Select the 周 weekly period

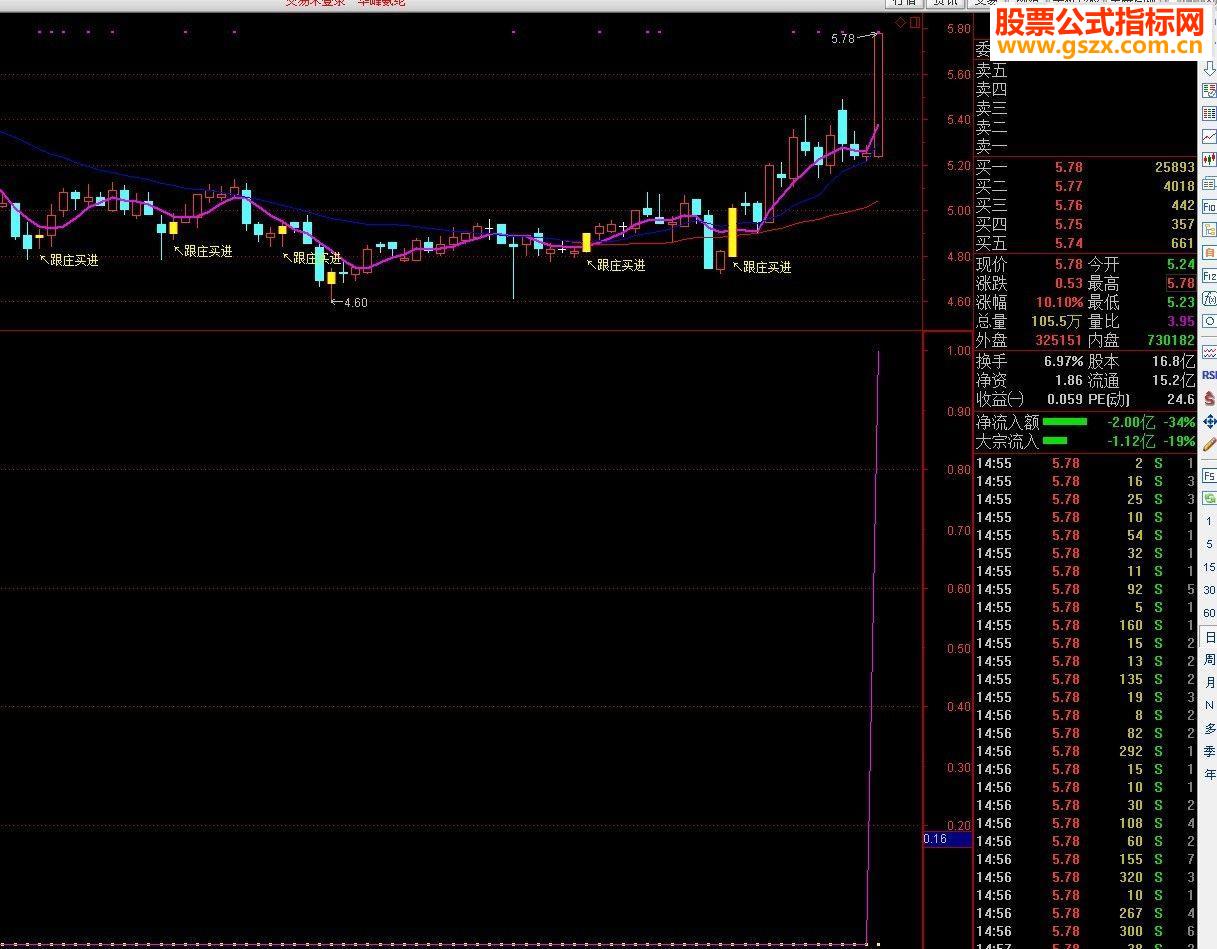point(1209,660)
